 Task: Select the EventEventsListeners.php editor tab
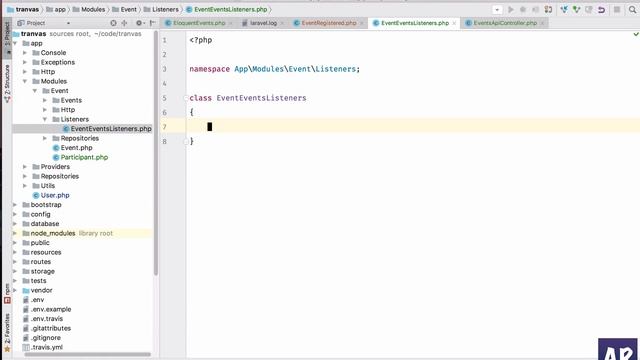coord(415,23)
